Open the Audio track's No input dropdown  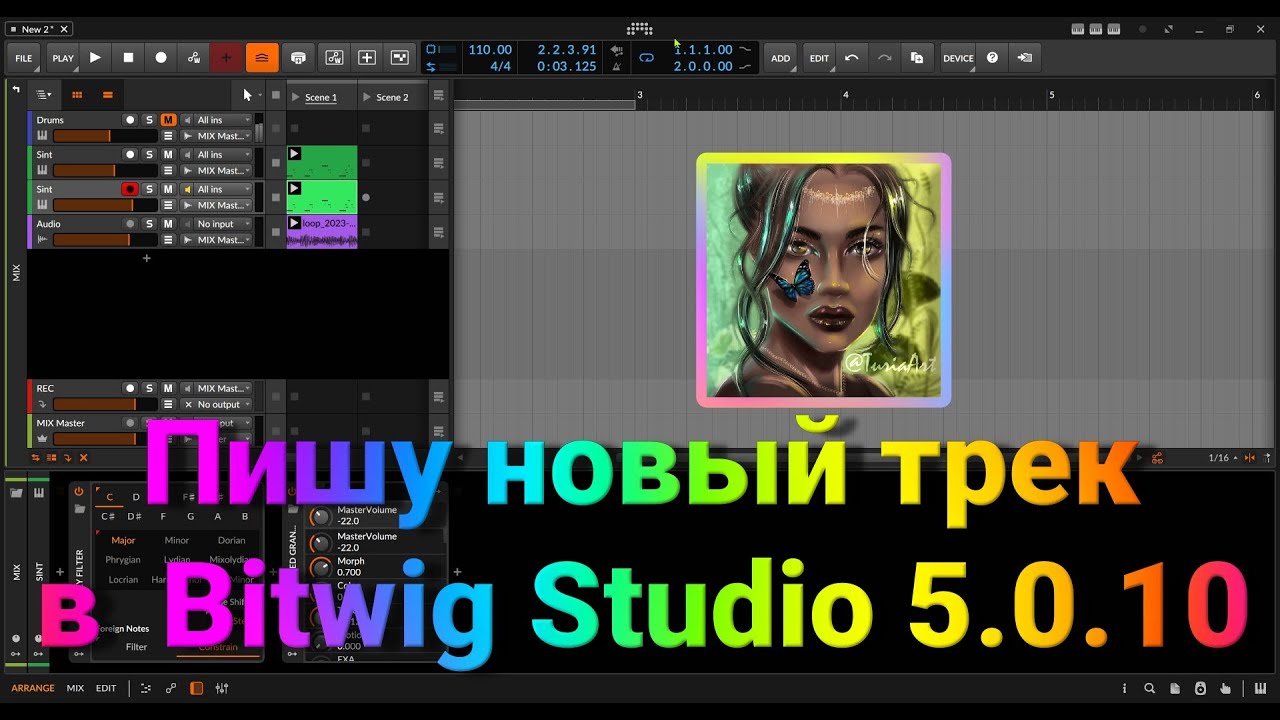(223, 224)
